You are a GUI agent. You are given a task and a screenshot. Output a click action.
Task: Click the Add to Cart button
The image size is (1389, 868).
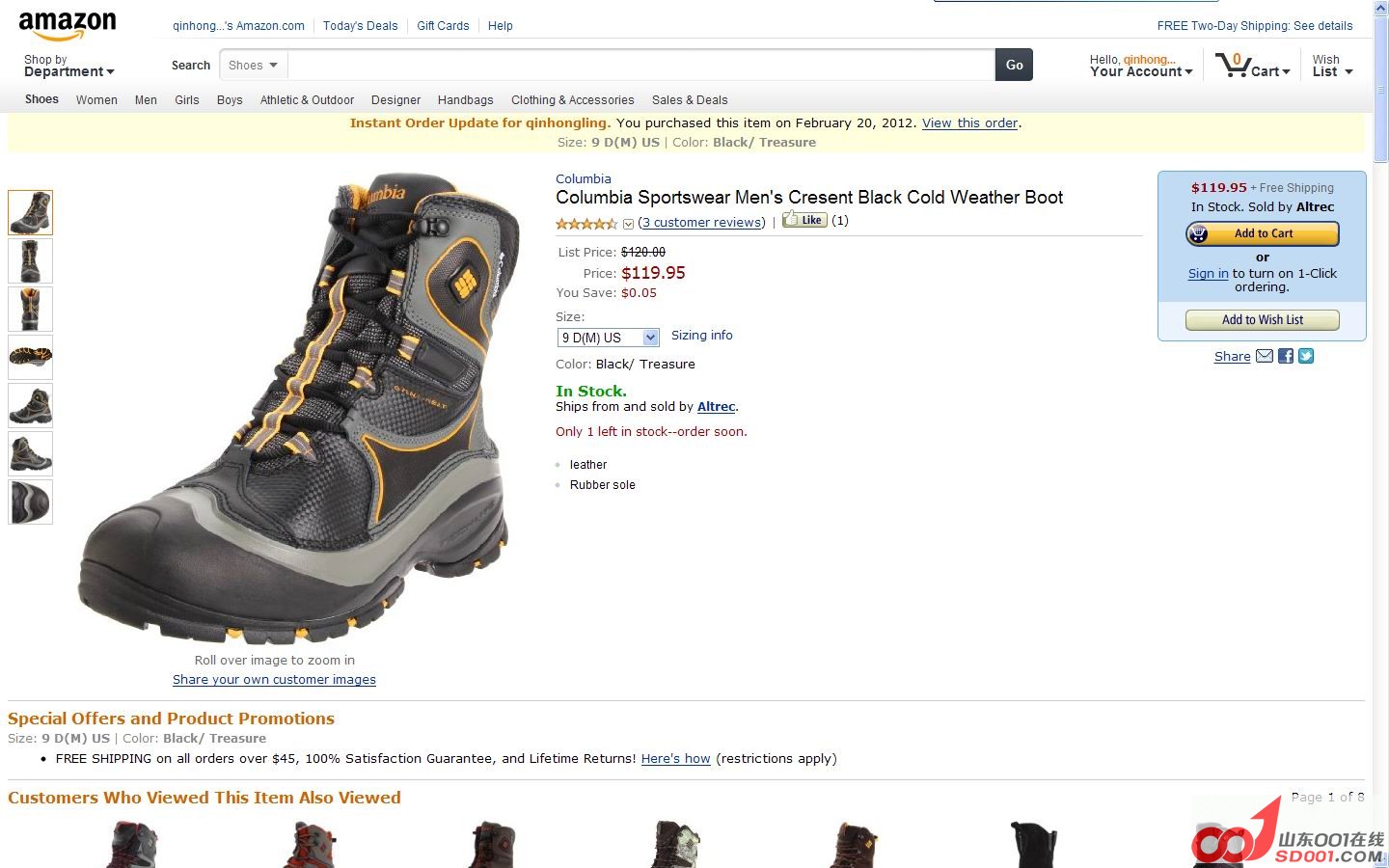pyautogui.click(x=1263, y=233)
